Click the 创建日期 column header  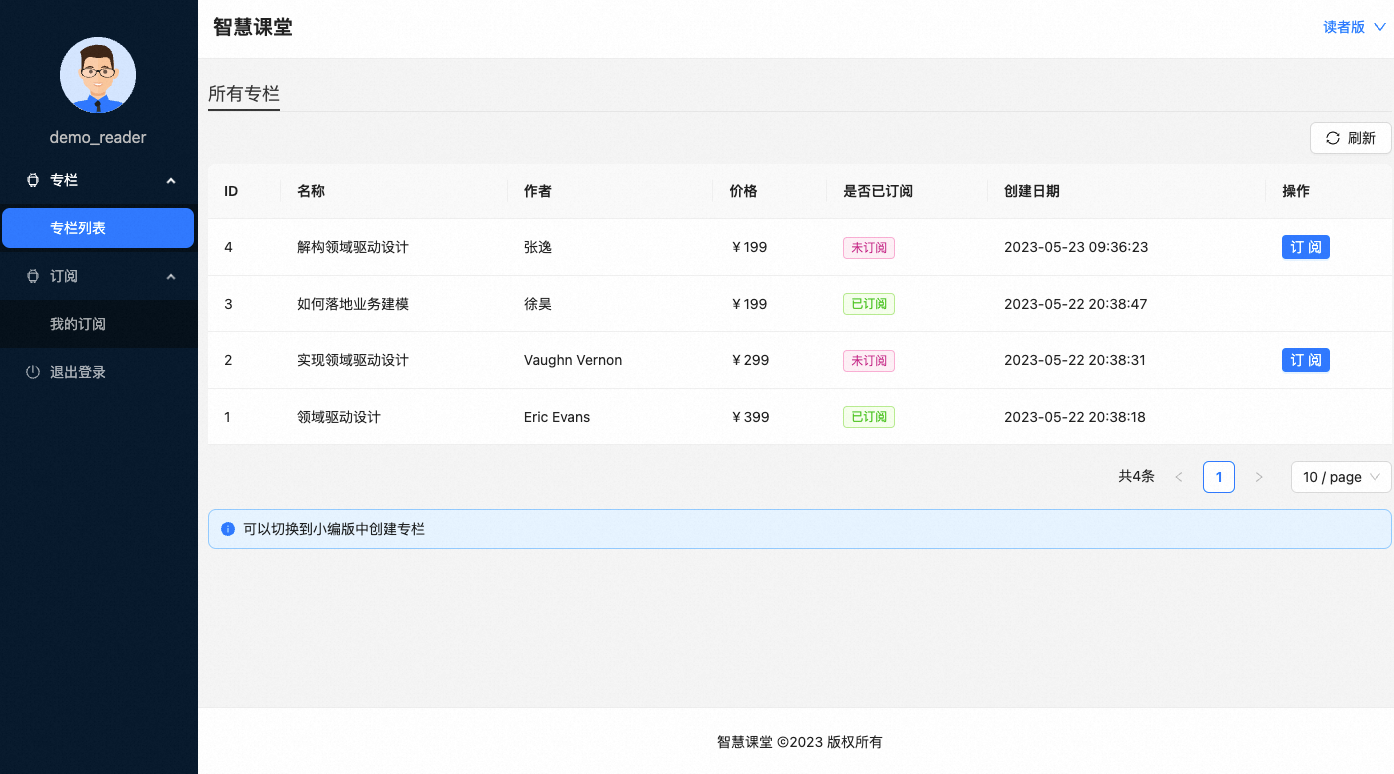coord(1032,191)
